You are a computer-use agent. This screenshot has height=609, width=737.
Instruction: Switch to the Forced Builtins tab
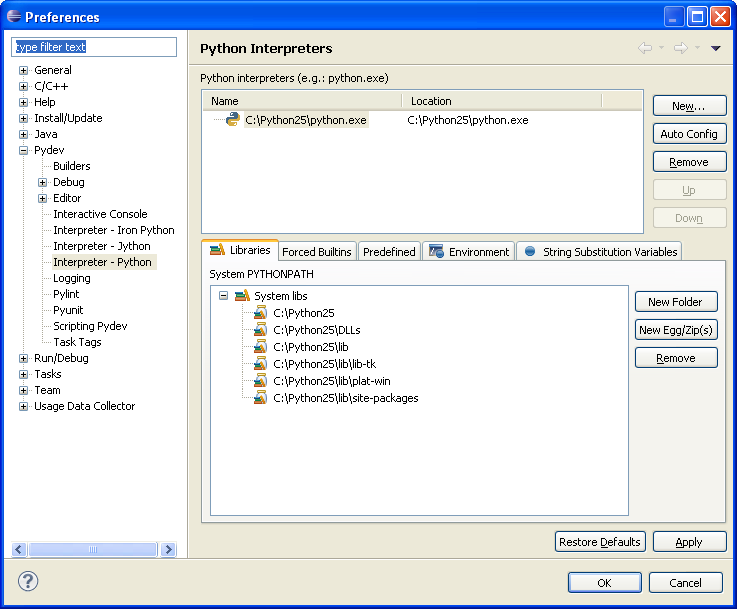317,251
